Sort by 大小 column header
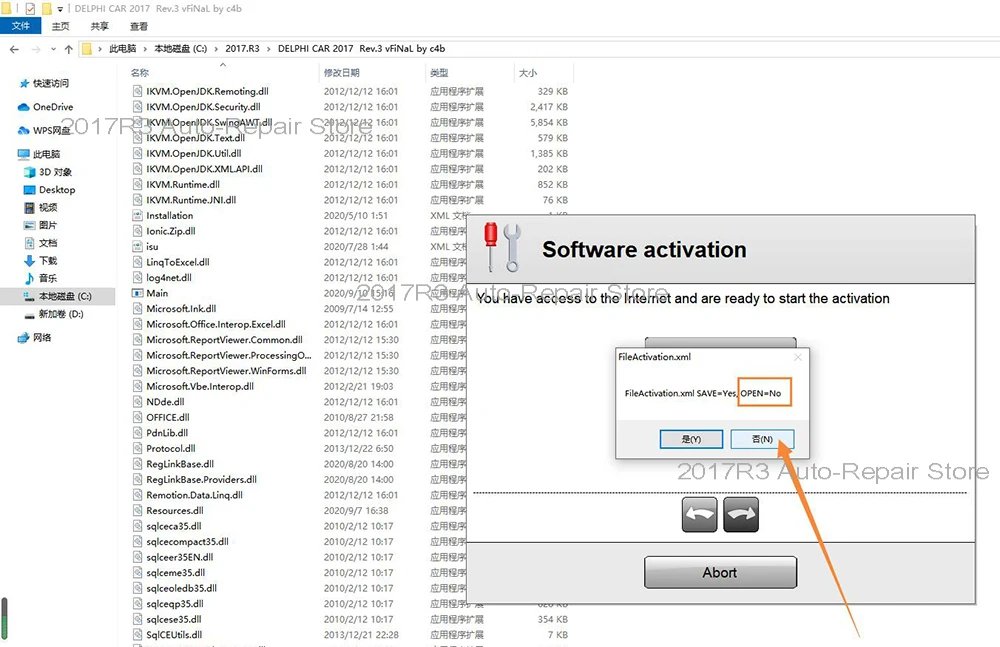Image resolution: width=1000 pixels, height=647 pixels. click(x=527, y=73)
